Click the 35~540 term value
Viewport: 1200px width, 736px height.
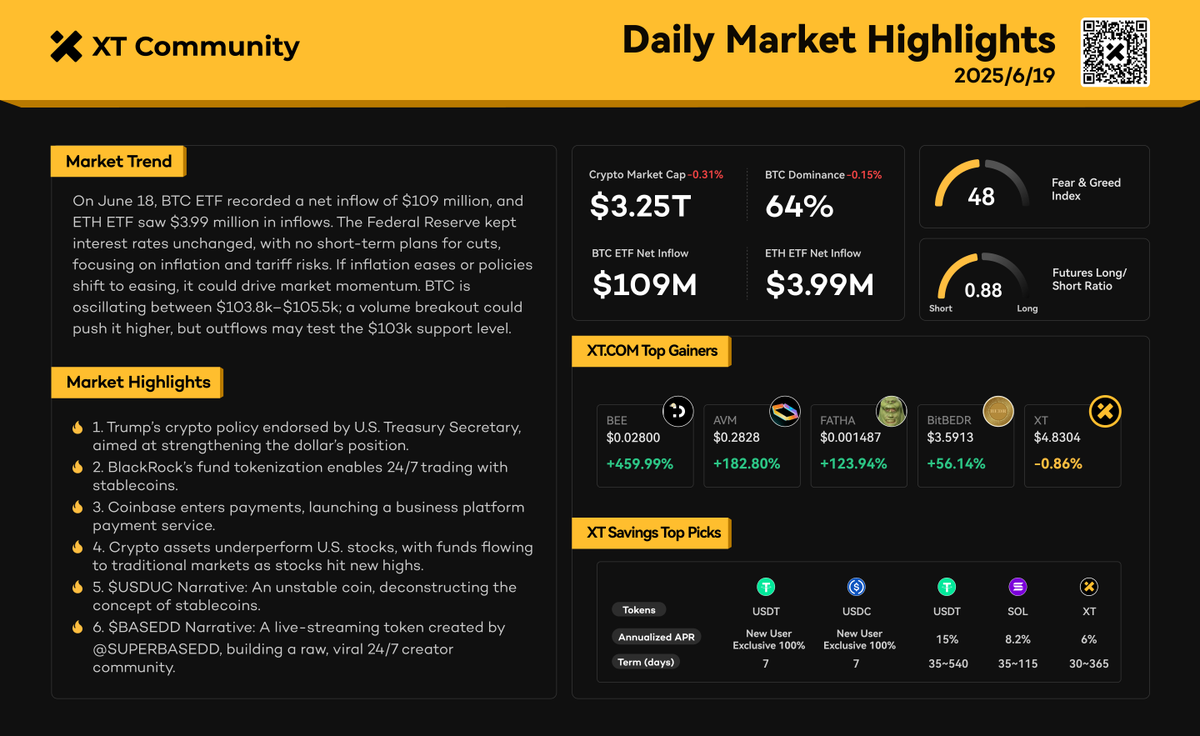946,664
